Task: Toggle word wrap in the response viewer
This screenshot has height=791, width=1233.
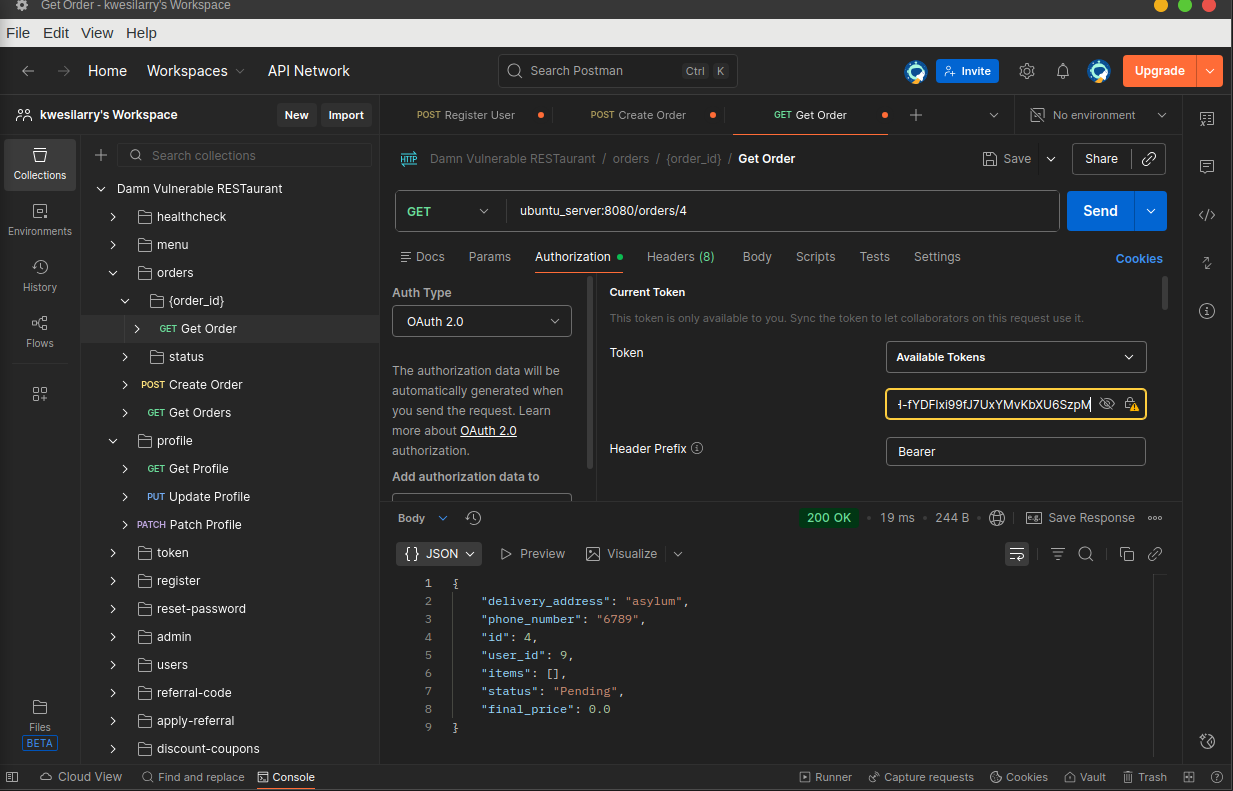Action: [1017, 554]
